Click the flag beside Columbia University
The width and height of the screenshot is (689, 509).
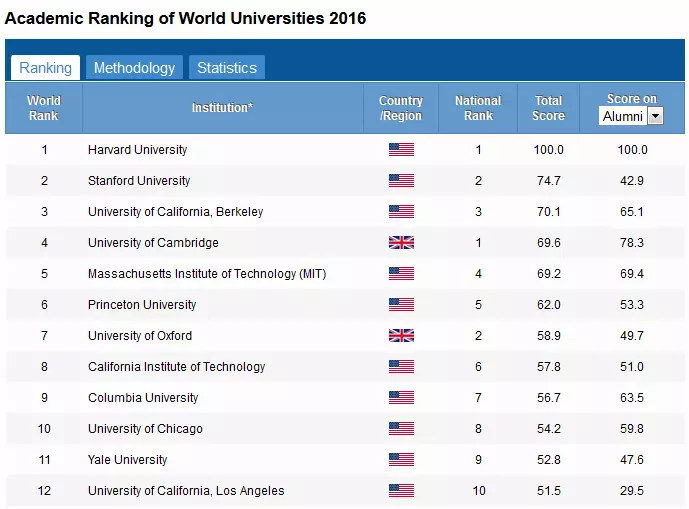[400, 398]
